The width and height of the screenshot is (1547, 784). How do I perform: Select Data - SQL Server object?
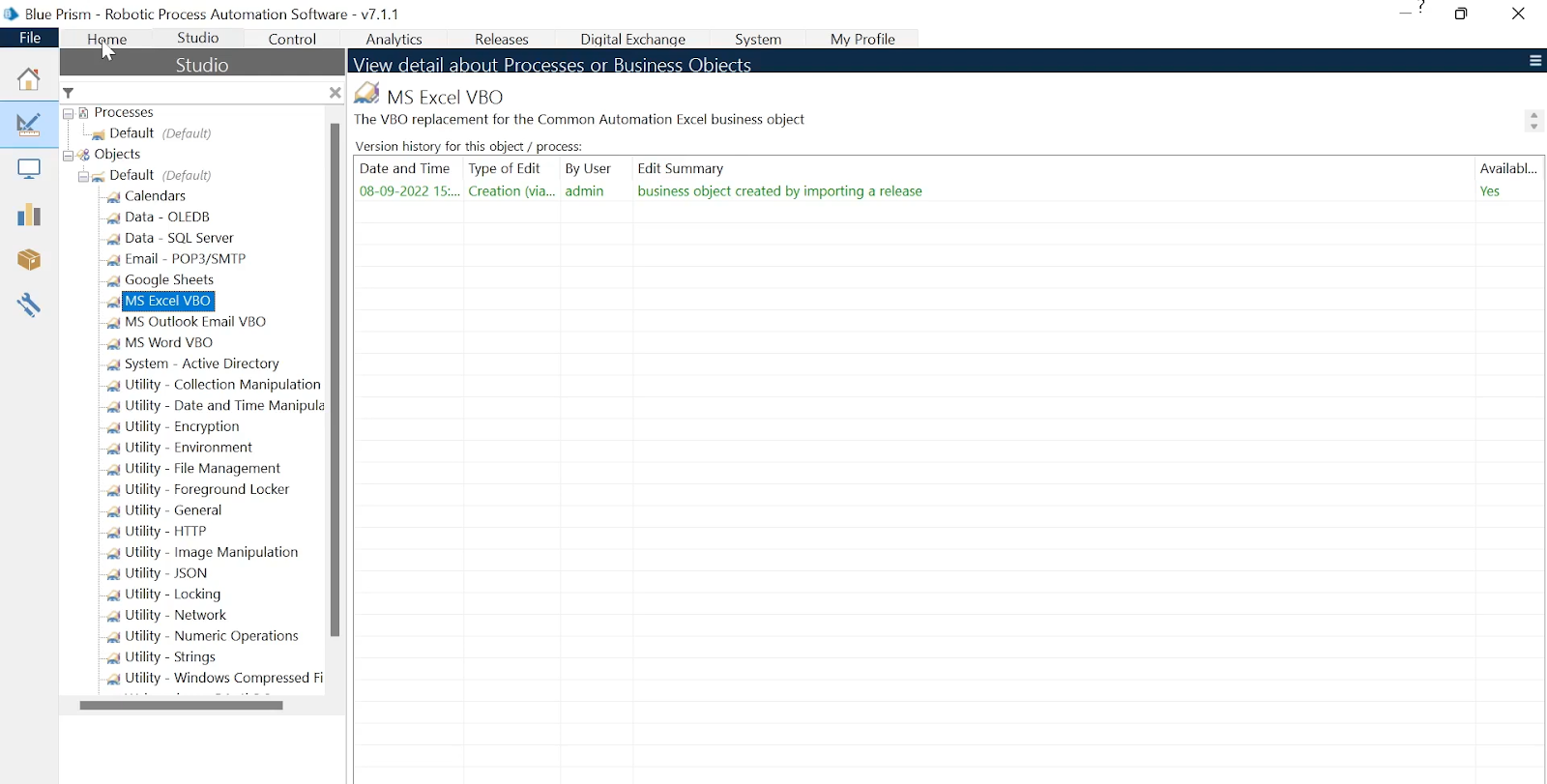[x=179, y=238]
